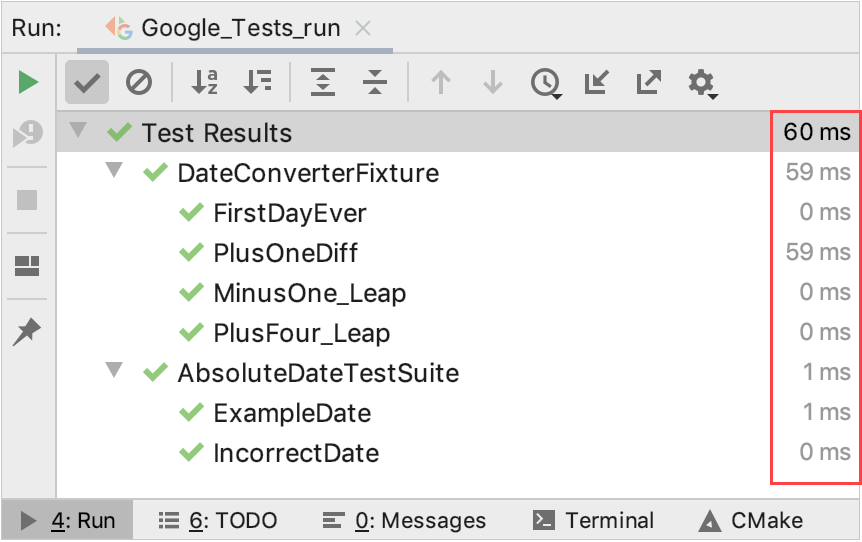
Task: Open the test history clock dropdown
Action: coord(546,84)
